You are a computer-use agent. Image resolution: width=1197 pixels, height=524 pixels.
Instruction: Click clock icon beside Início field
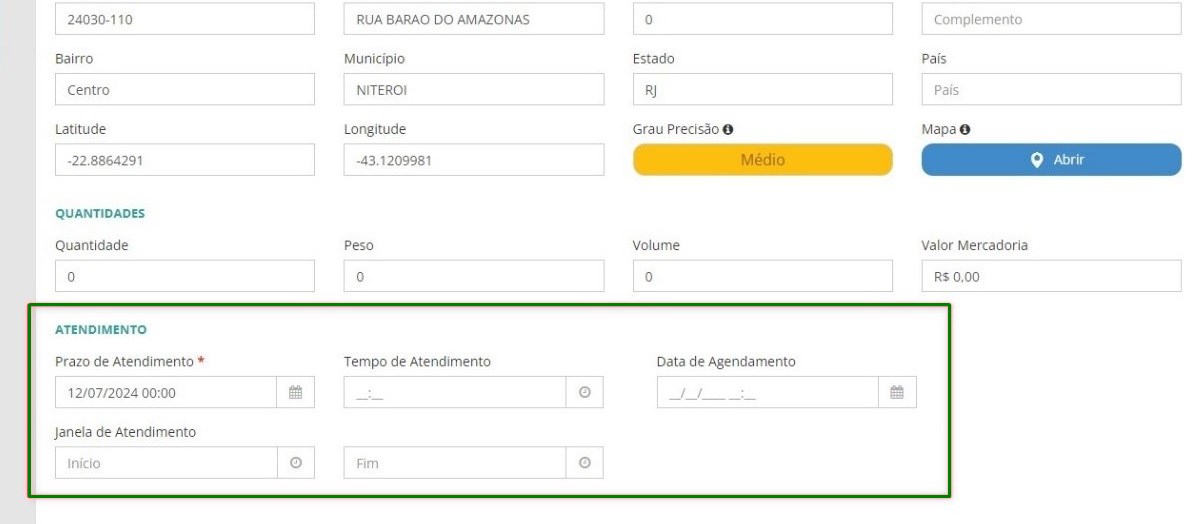click(295, 463)
